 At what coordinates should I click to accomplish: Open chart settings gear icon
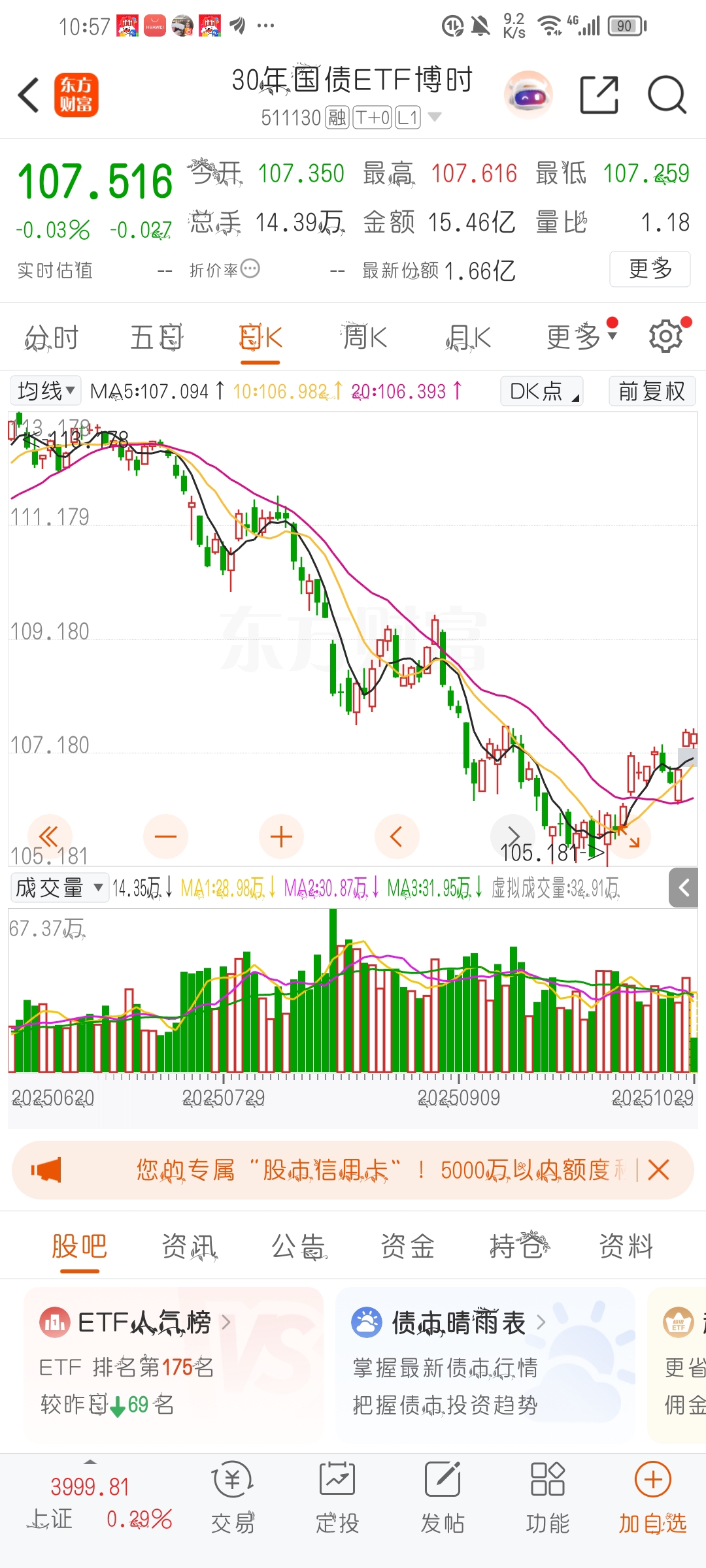(x=665, y=336)
